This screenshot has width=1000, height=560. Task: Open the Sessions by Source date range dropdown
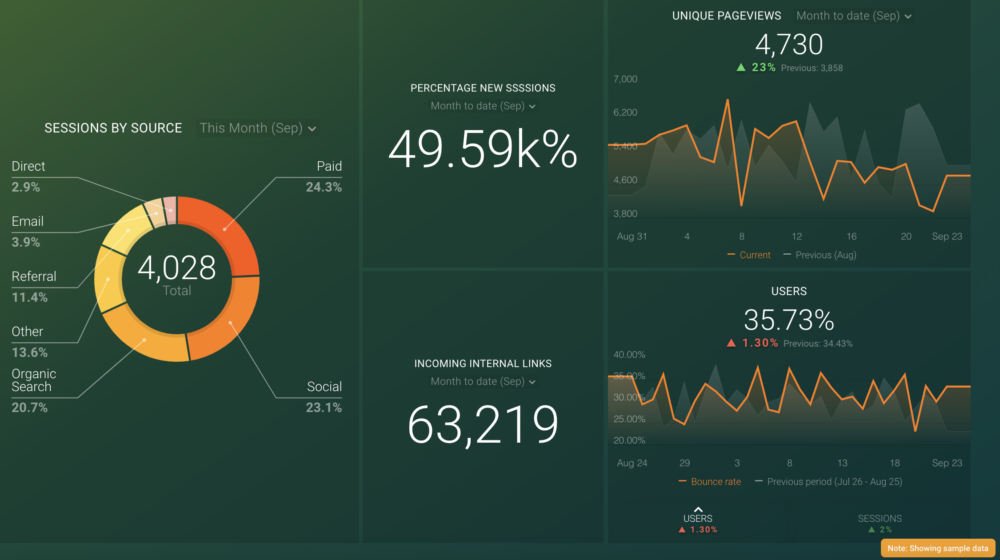coord(257,128)
